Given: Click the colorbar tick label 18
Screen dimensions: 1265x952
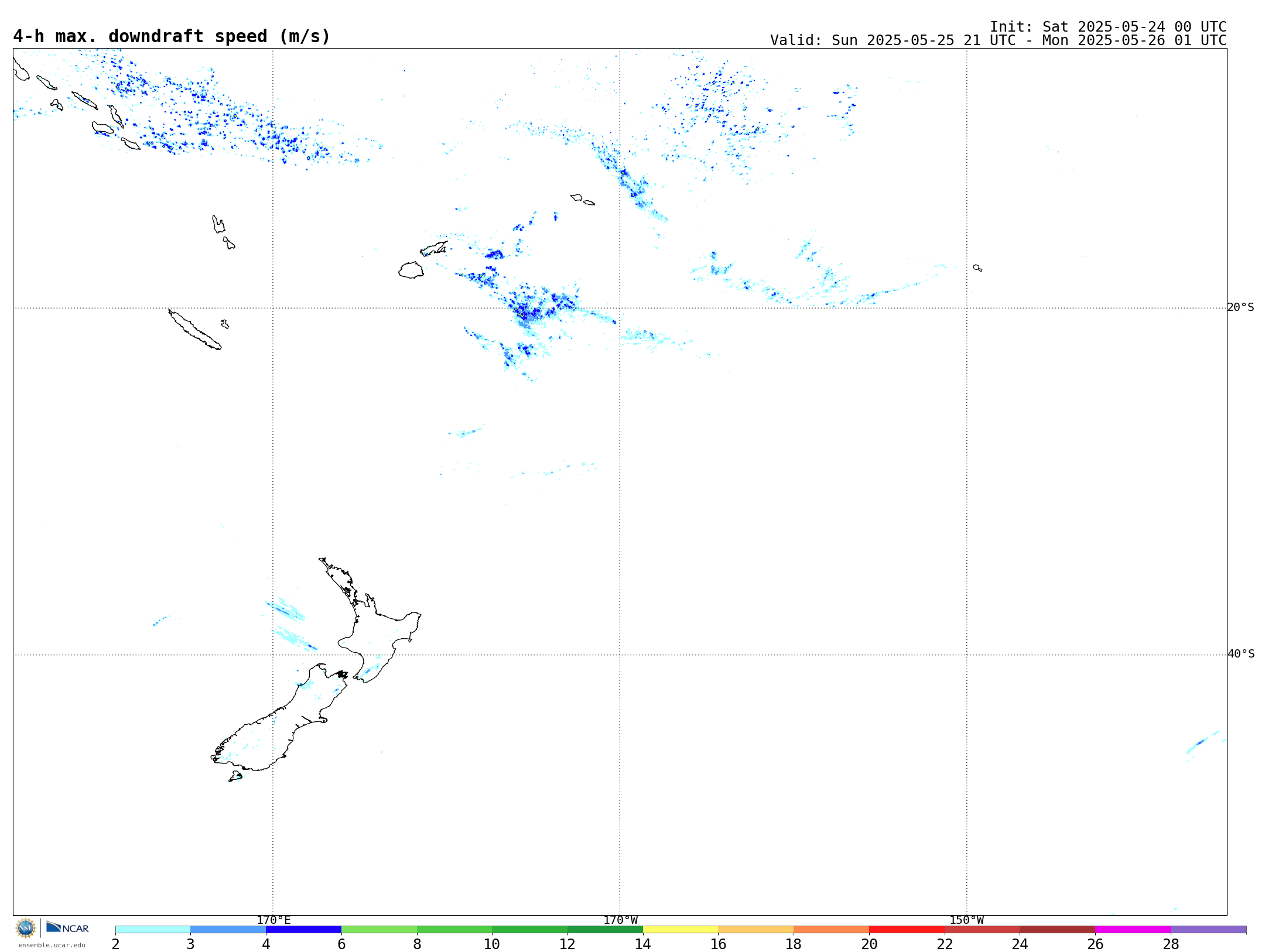Looking at the screenshot, I should [x=794, y=944].
